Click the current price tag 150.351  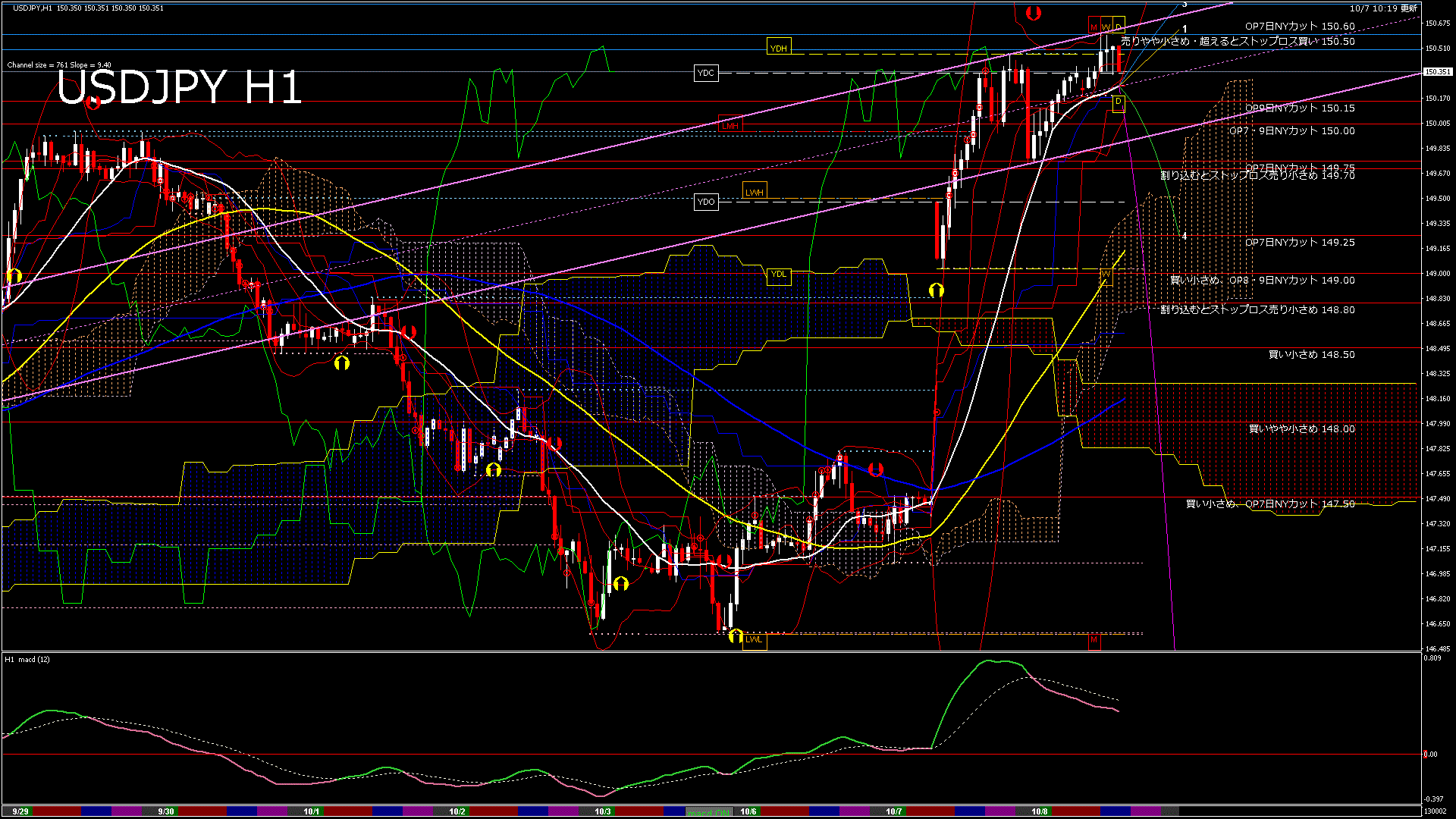[1437, 72]
